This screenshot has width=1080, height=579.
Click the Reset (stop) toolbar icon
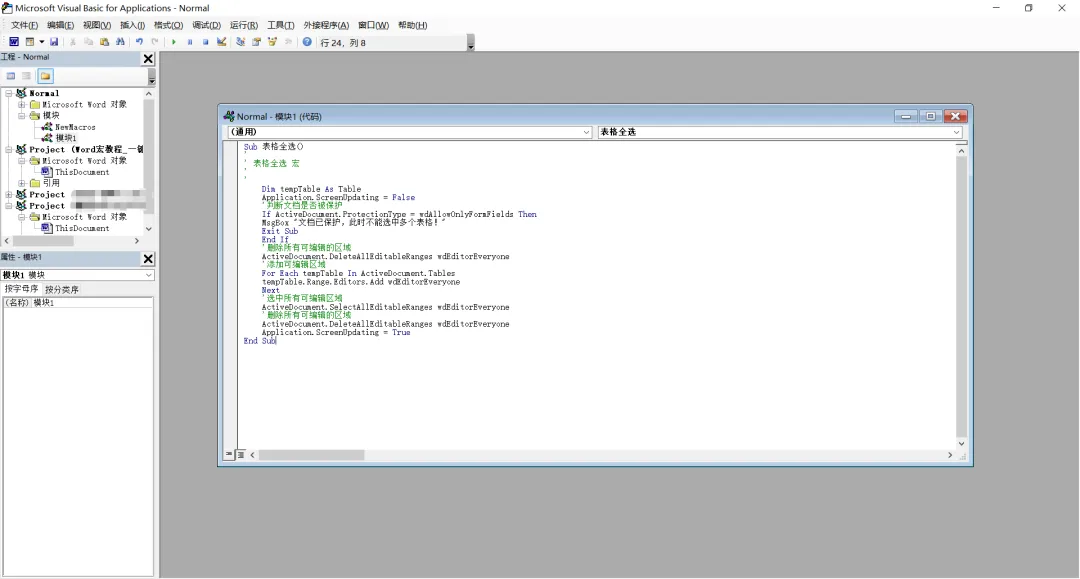(205, 42)
